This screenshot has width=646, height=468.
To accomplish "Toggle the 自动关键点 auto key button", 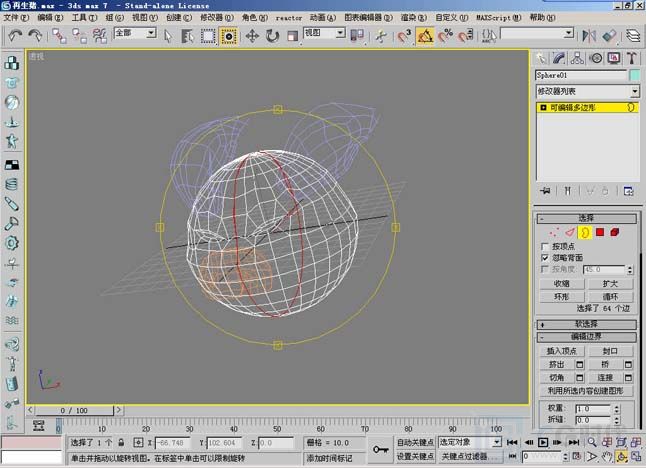I will coord(415,442).
